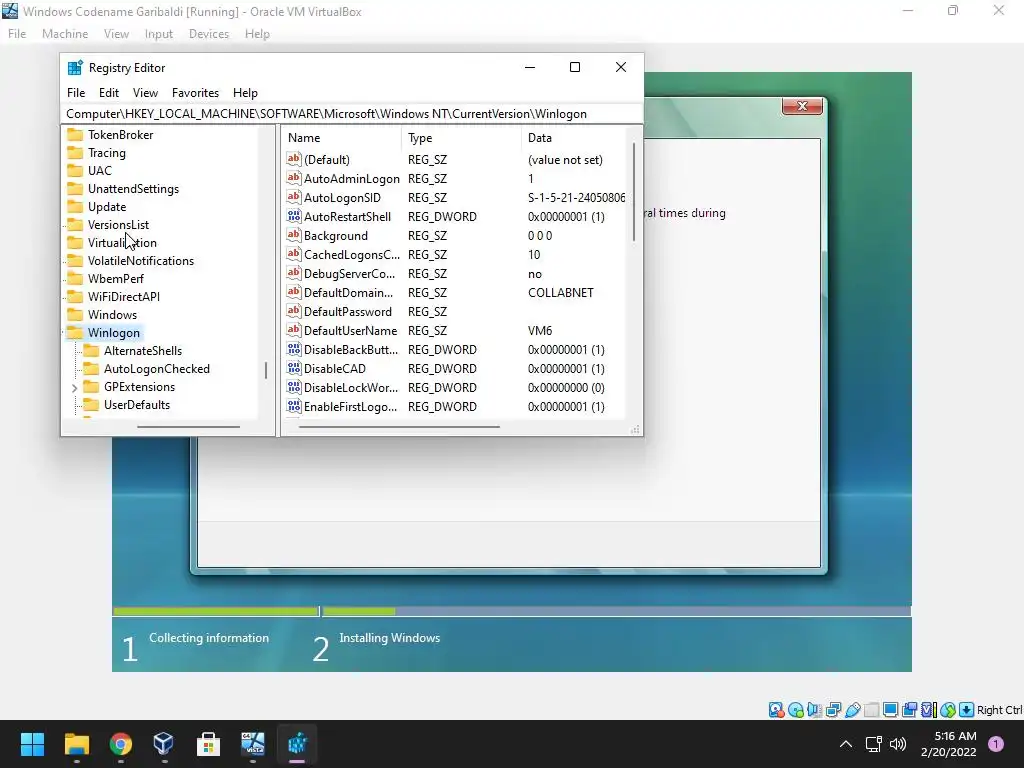
Task: Open File Explorer from the taskbar
Action: (76, 744)
